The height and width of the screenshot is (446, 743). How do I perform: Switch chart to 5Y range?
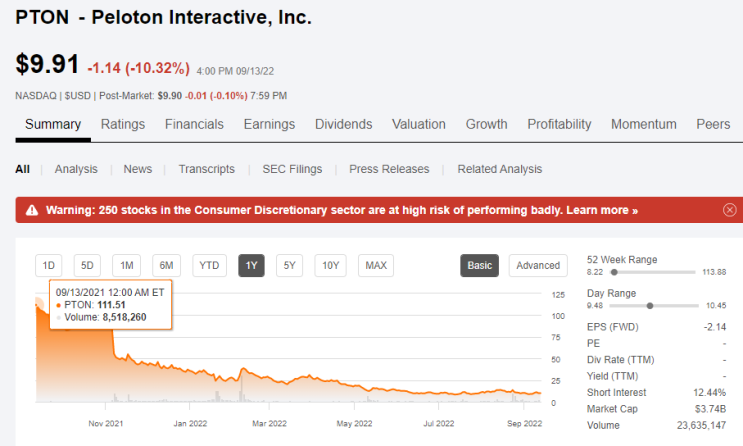[290, 265]
